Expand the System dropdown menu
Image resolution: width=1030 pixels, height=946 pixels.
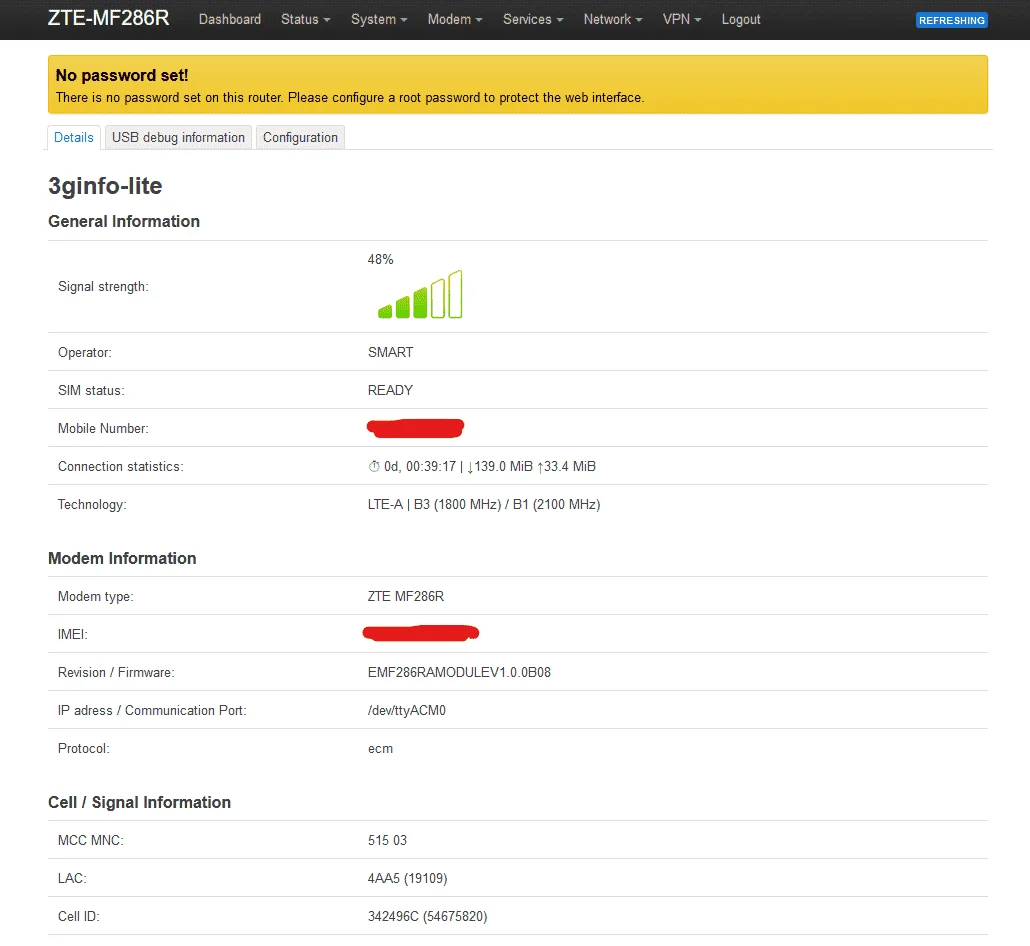click(x=379, y=19)
